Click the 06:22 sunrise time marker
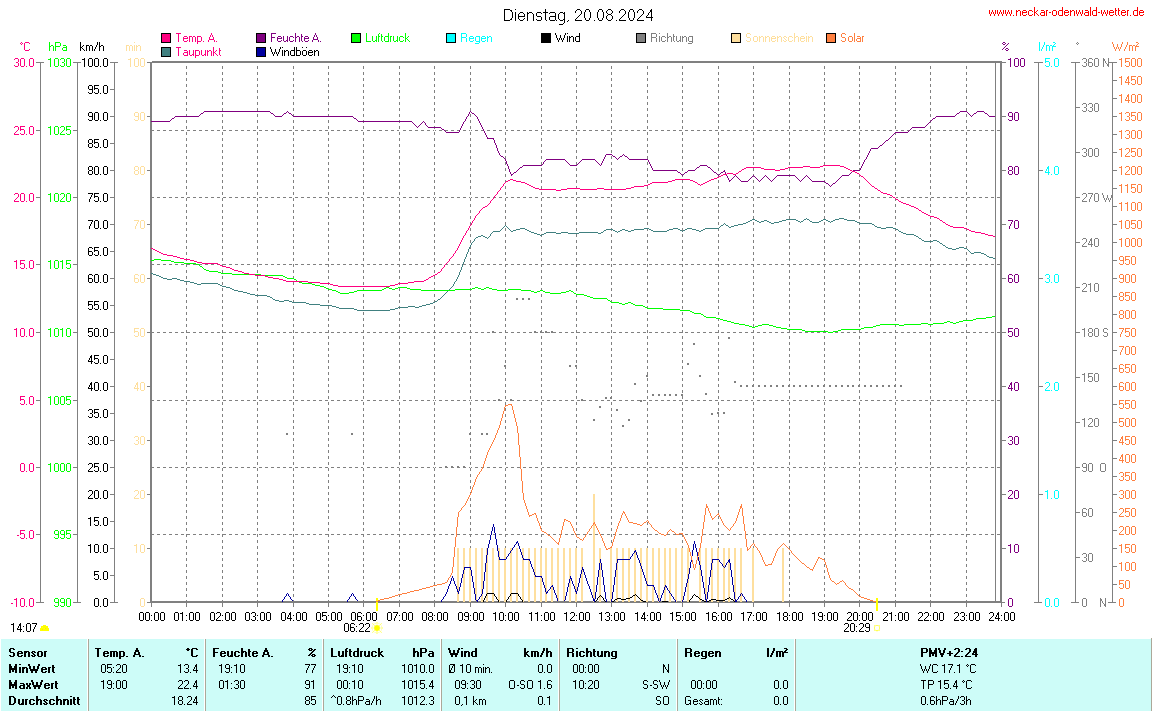This screenshot has height=711, width=1152. (357, 628)
